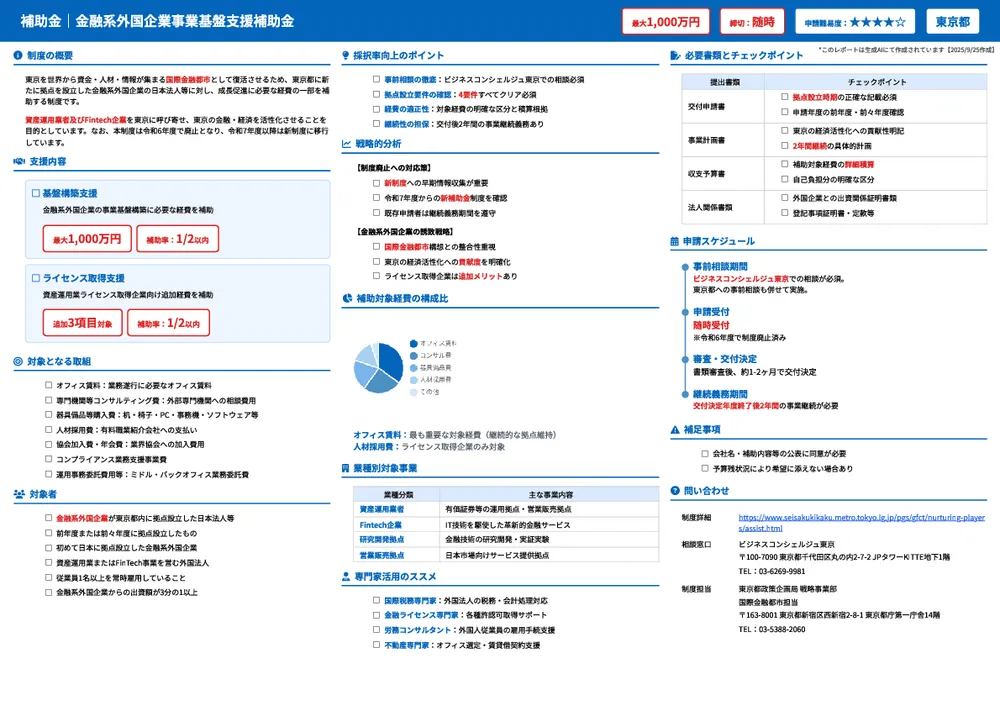Open the pie chart icon of 補助対象経費の構成比

[x=346, y=297]
